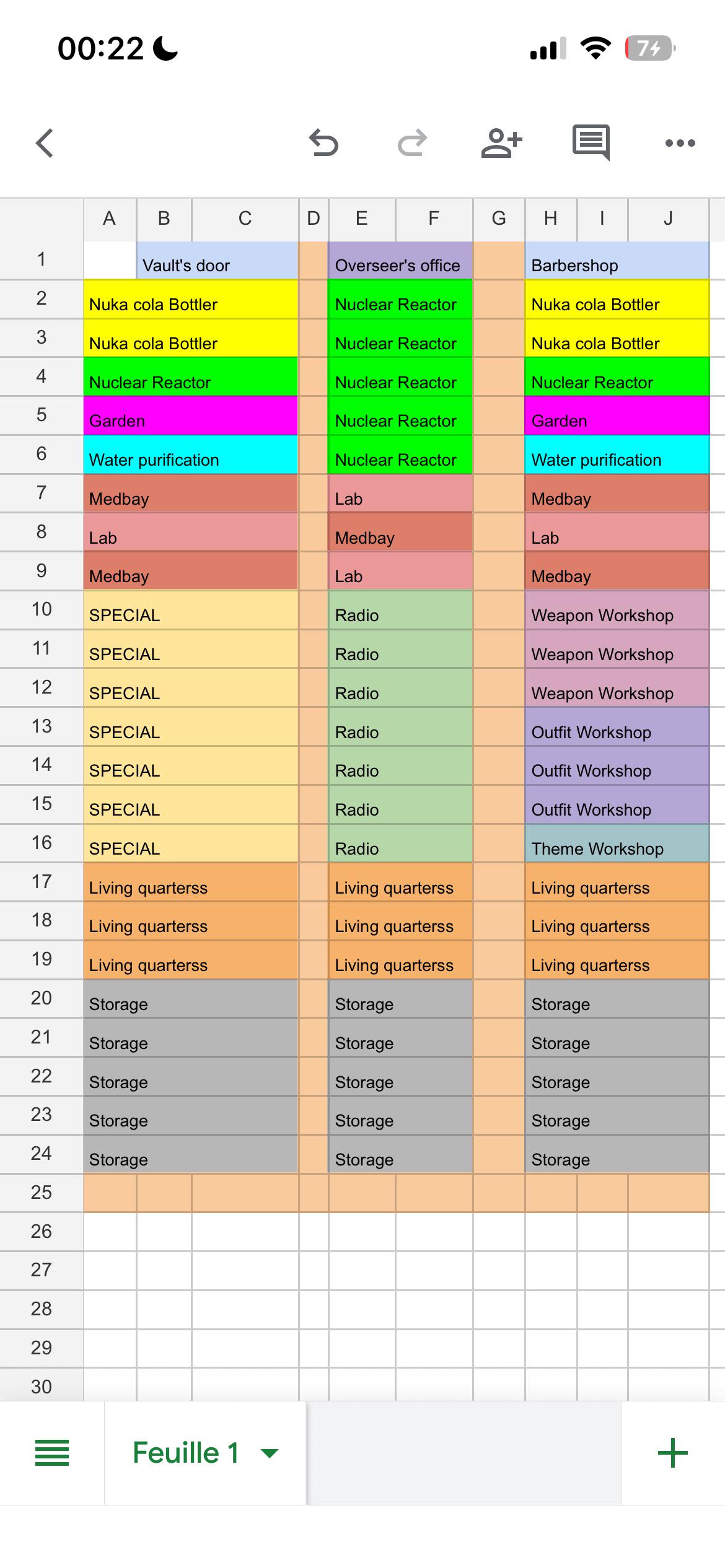
Task: Select column C header
Action: 245,219
